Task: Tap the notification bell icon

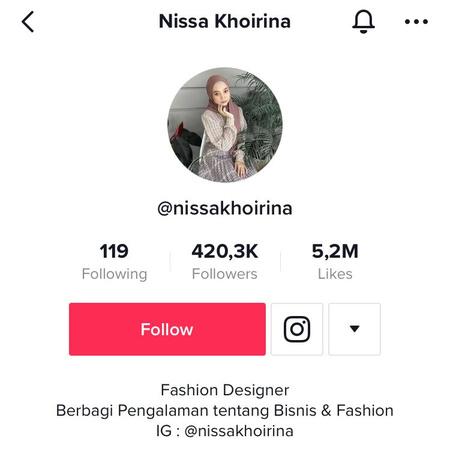Action: pyautogui.click(x=363, y=22)
